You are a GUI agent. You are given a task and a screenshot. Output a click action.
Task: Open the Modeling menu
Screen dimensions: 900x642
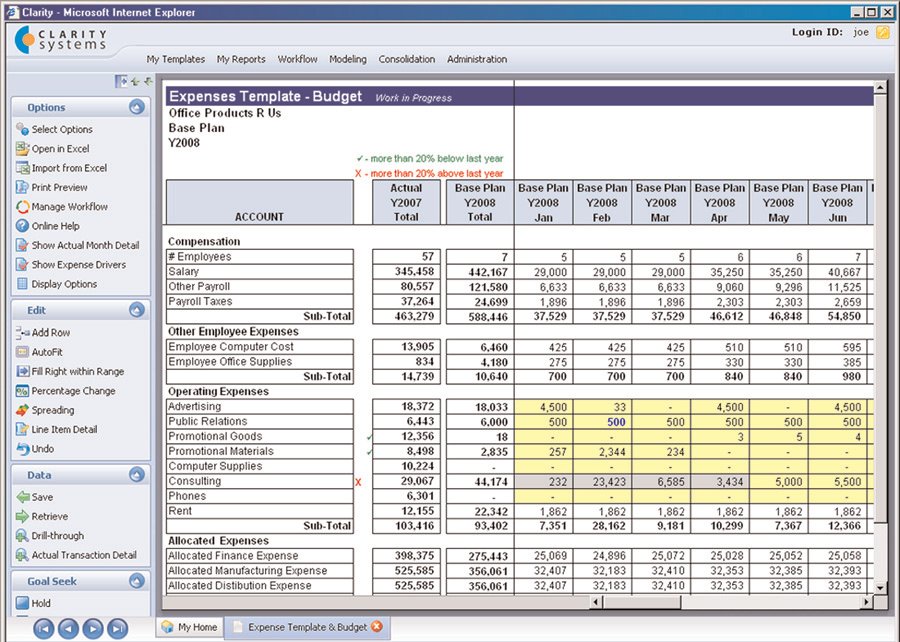click(348, 59)
